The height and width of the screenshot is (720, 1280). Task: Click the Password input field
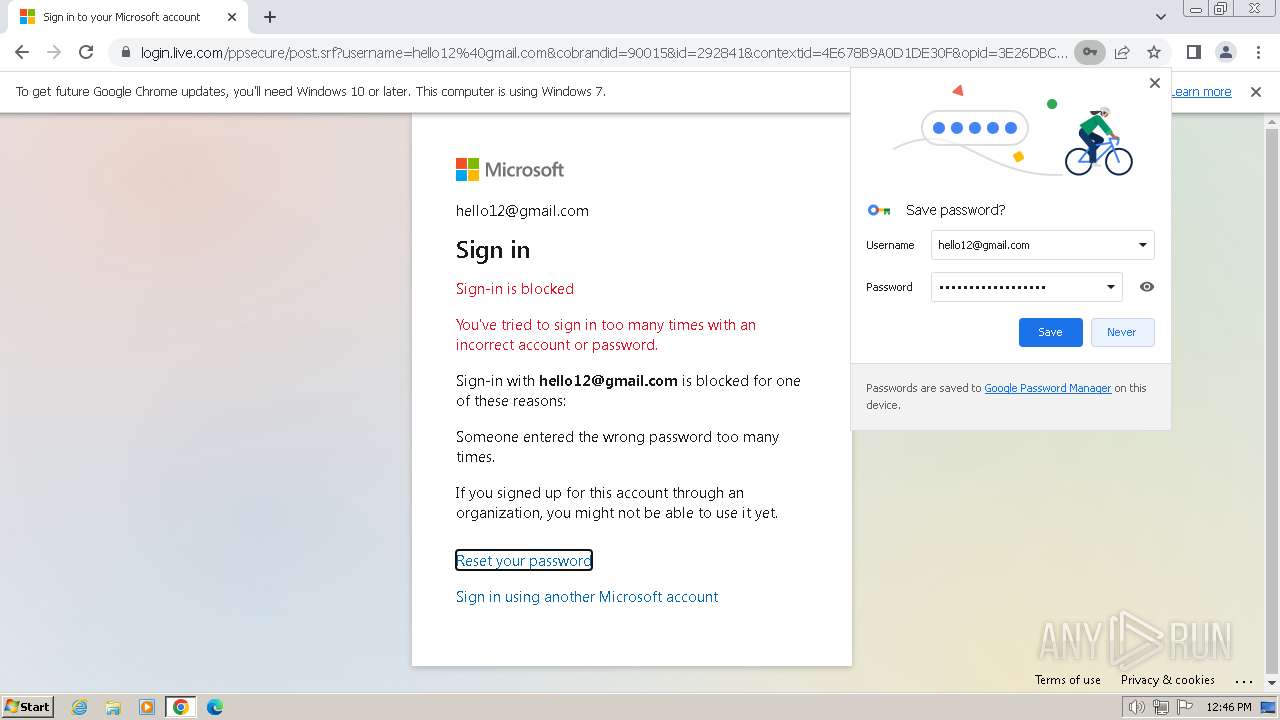tap(1026, 287)
